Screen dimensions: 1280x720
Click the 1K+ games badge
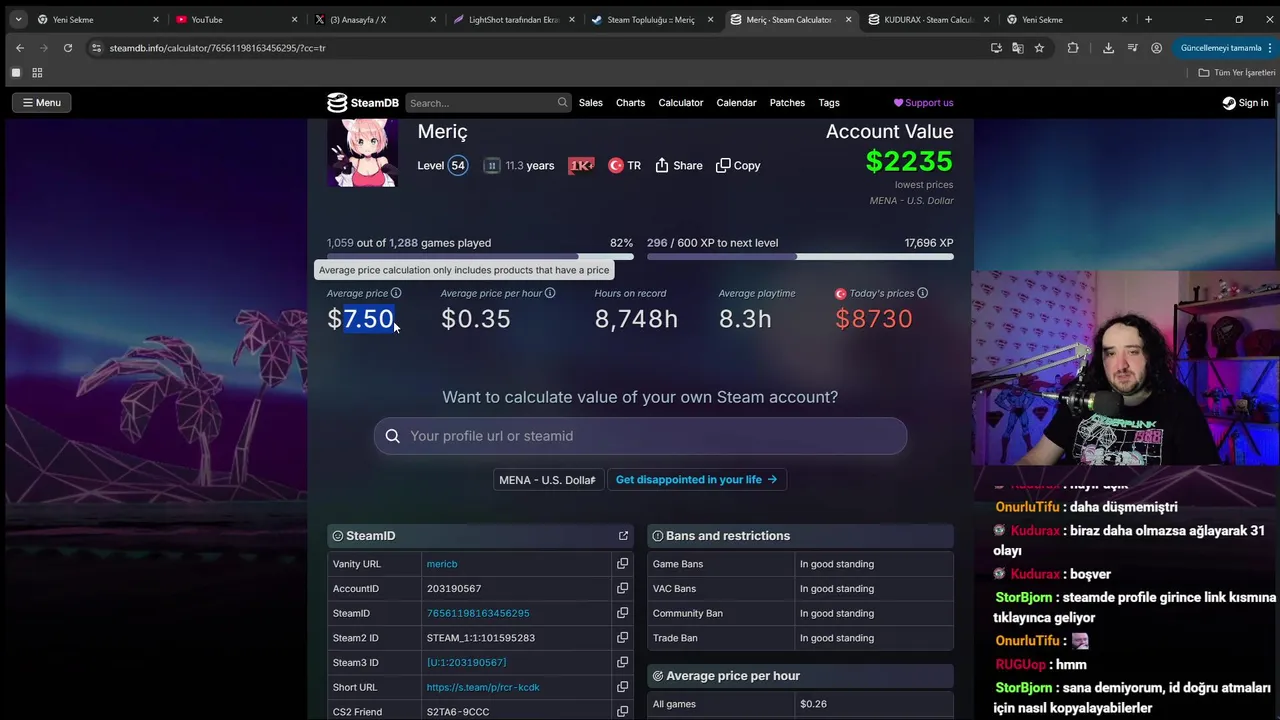tap(581, 166)
